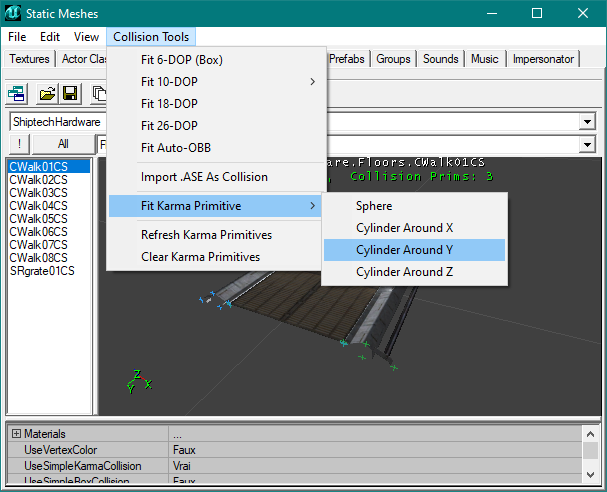Click the stacked pages copy icon
Viewport: 607px width, 492px height.
coord(99,93)
